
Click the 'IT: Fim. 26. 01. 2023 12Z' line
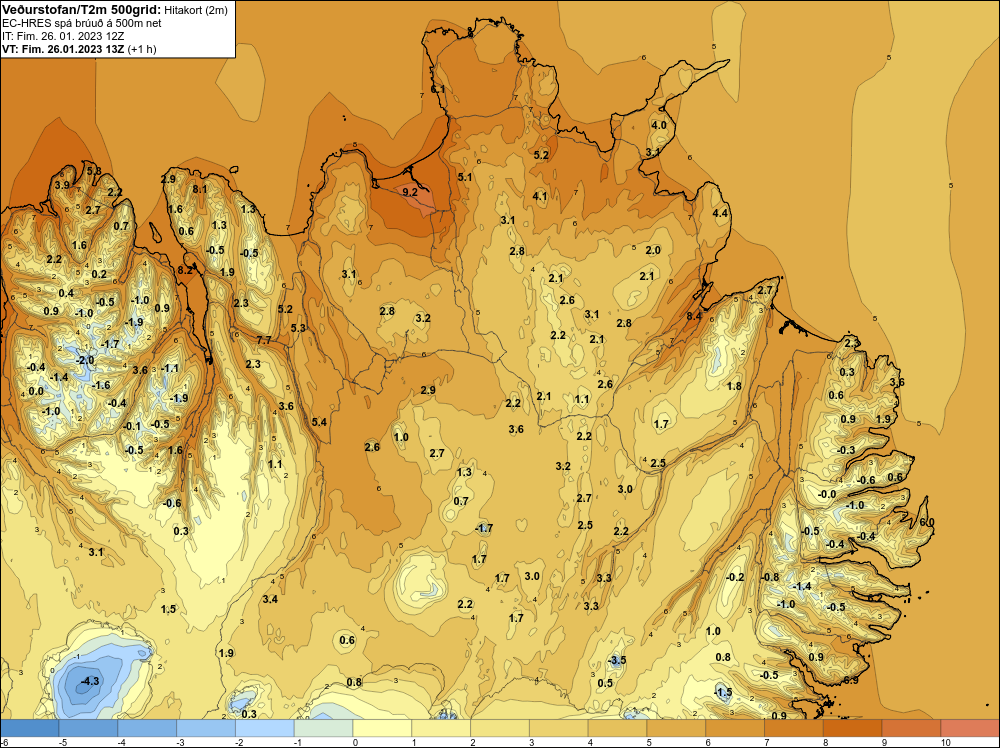tap(63, 36)
